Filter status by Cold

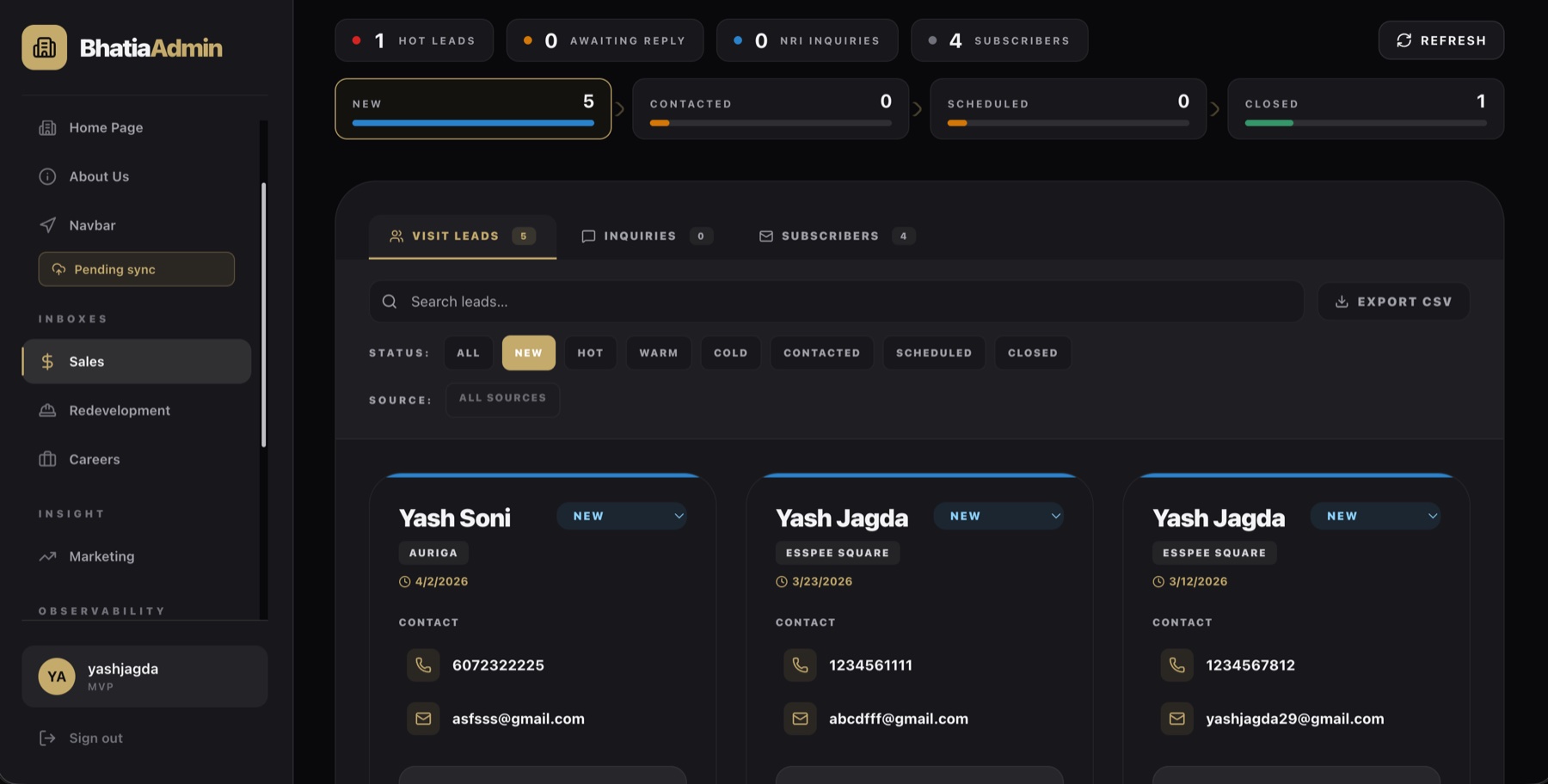coord(731,352)
